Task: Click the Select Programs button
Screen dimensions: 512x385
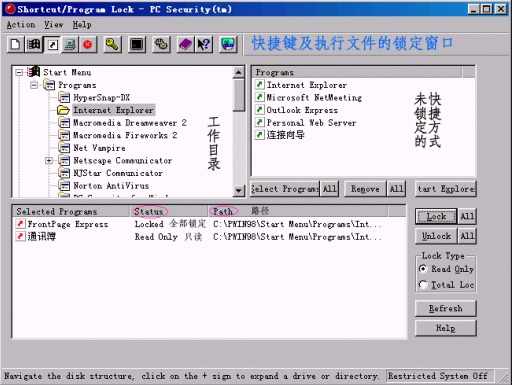Action: [x=285, y=189]
